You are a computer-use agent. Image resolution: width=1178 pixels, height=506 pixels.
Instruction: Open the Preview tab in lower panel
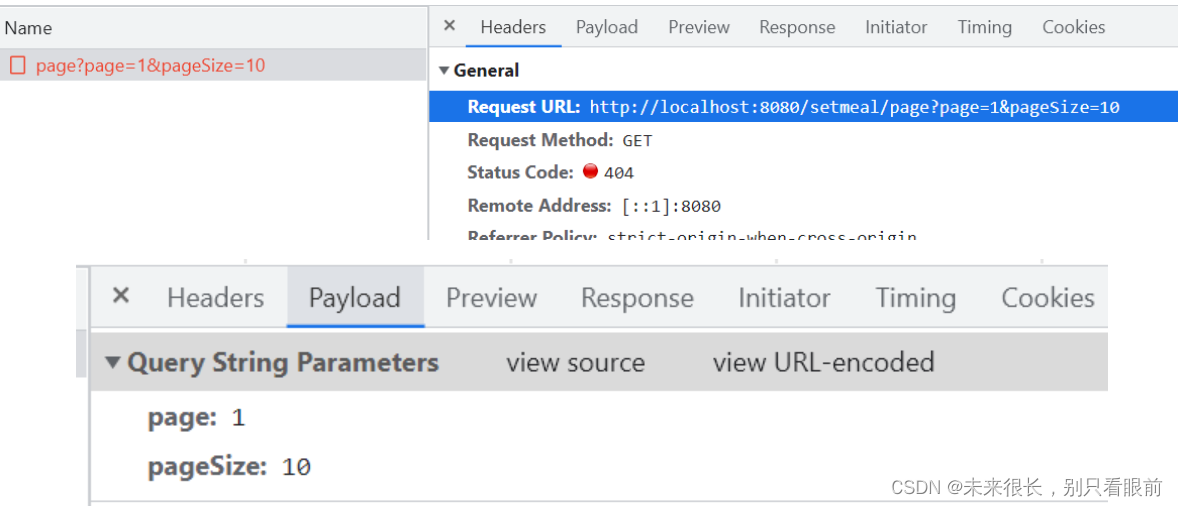(491, 298)
